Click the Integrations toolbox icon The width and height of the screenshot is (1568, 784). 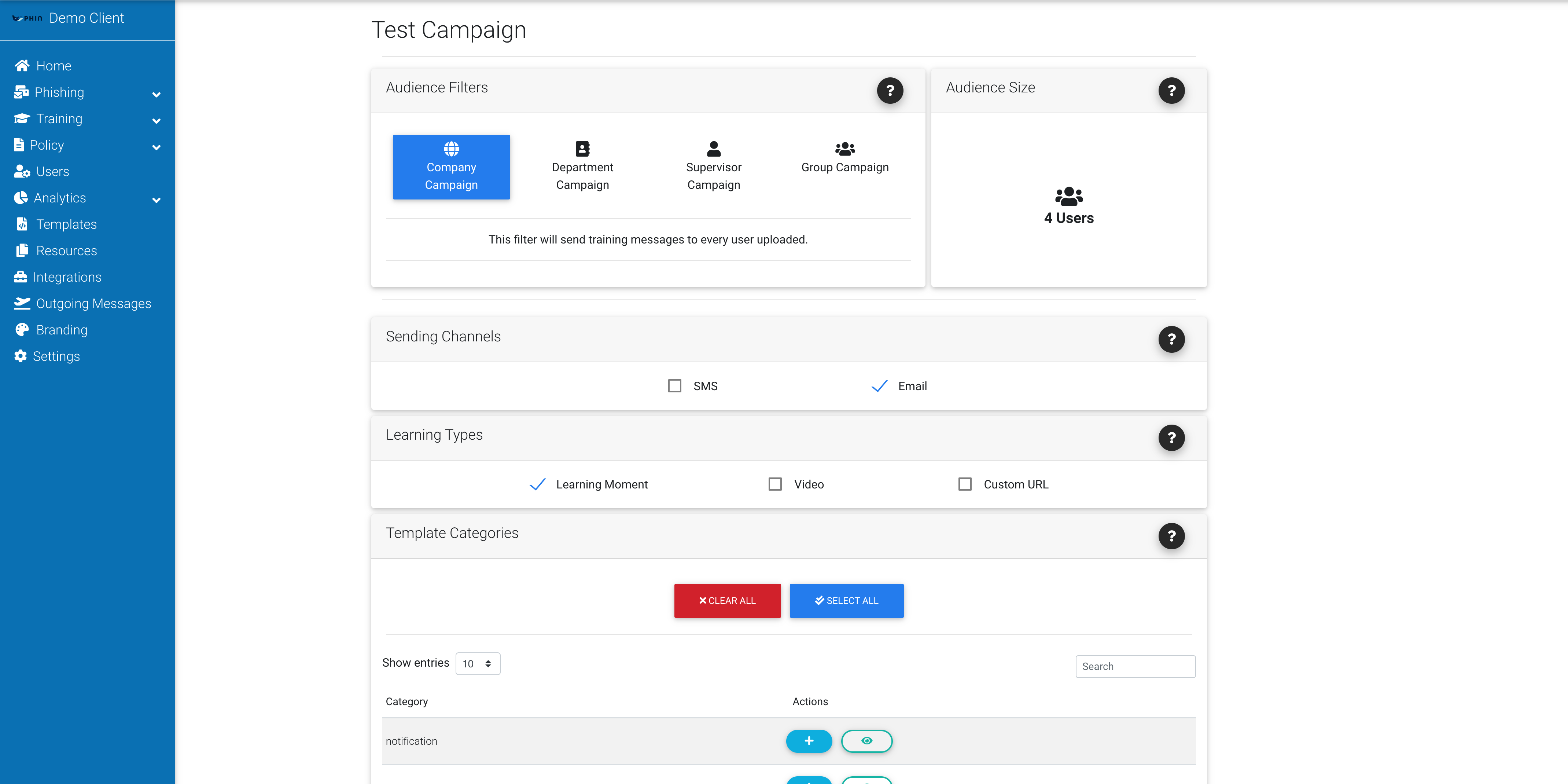click(x=21, y=276)
